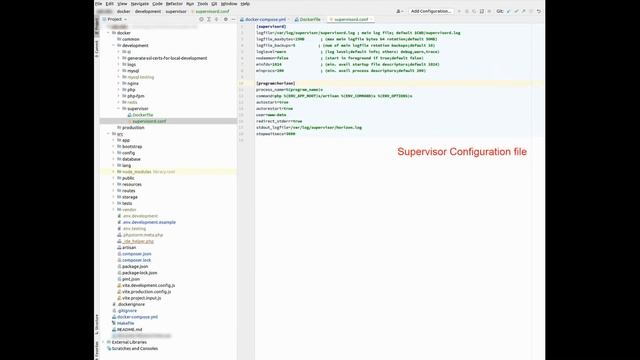Select the storage folder
The height and width of the screenshot is (360, 640).
pyautogui.click(x=130, y=197)
